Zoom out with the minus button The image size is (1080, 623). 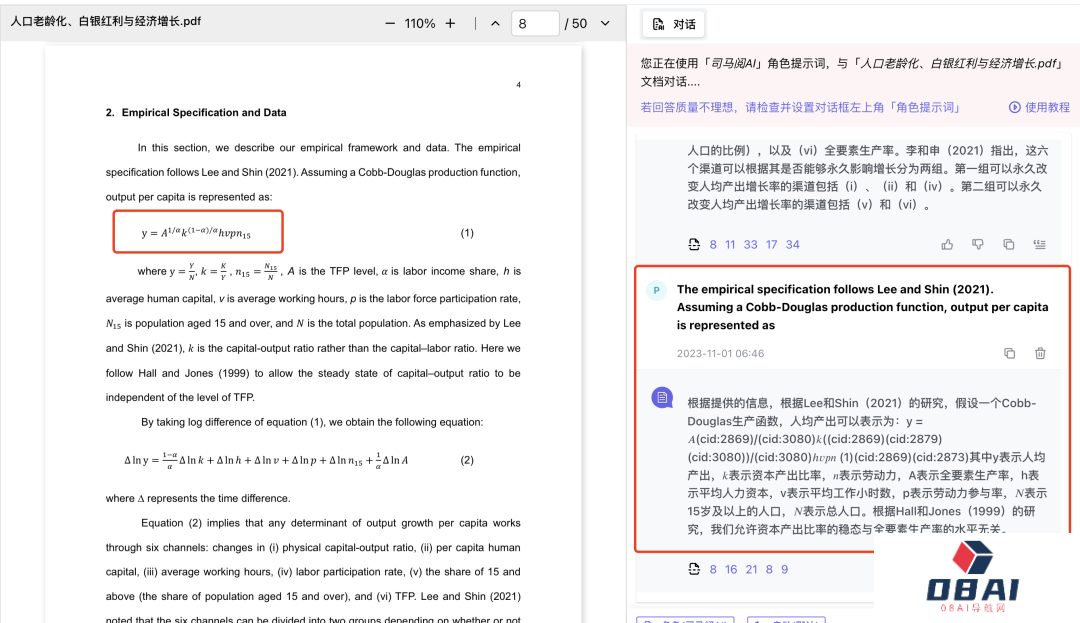[390, 23]
